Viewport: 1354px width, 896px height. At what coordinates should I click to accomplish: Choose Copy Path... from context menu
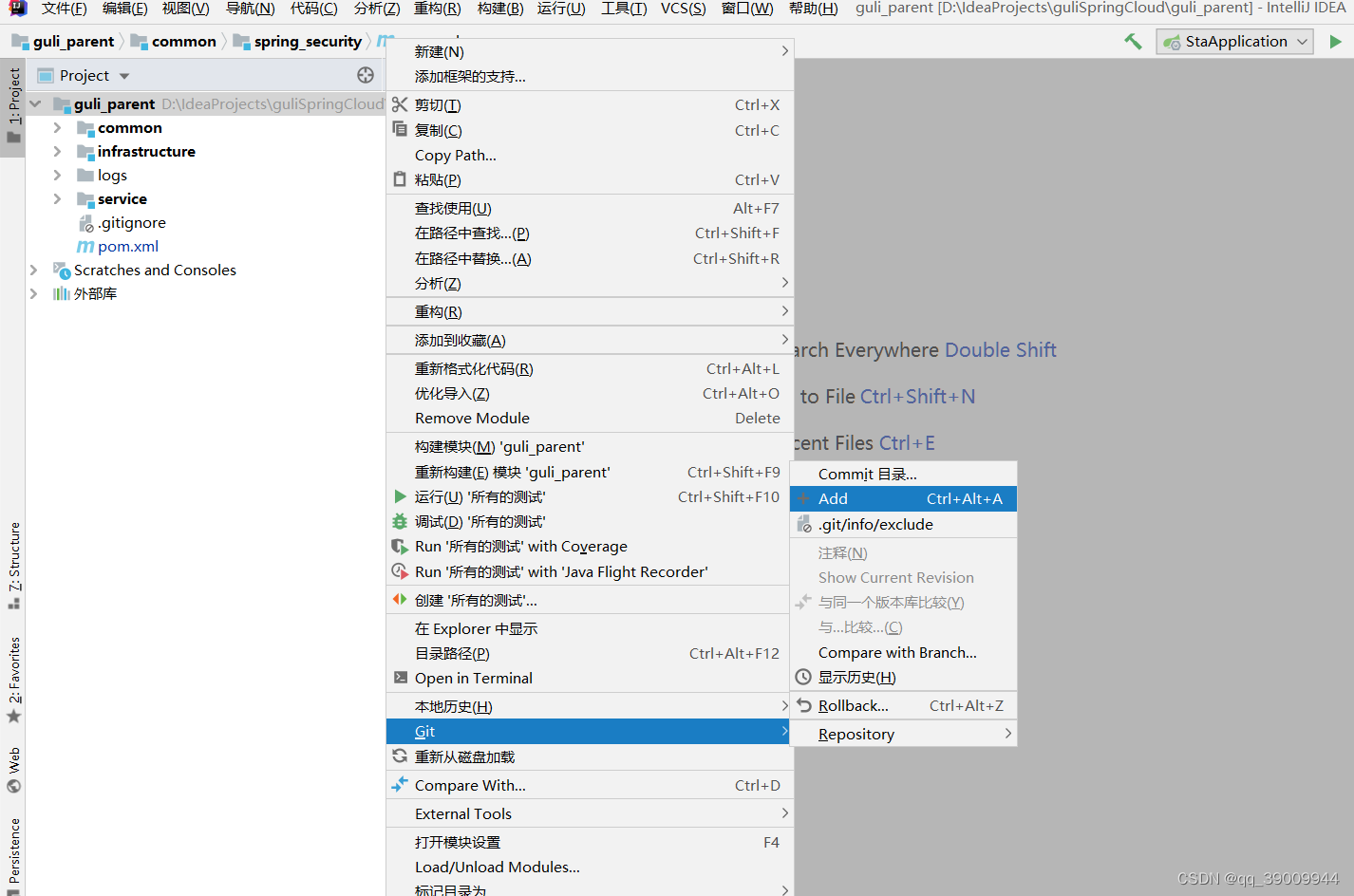(590, 155)
